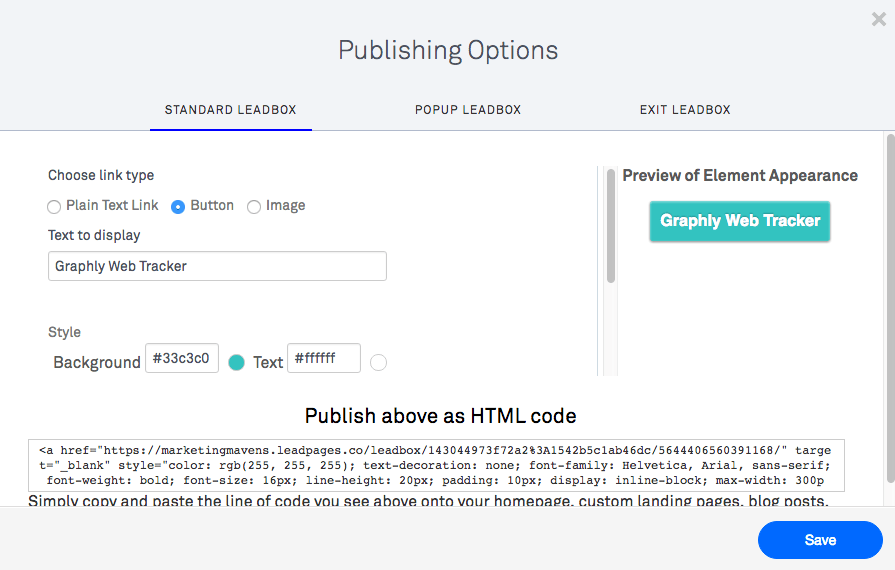Click the Text to display input field
This screenshot has height=570, width=895.
(217, 266)
